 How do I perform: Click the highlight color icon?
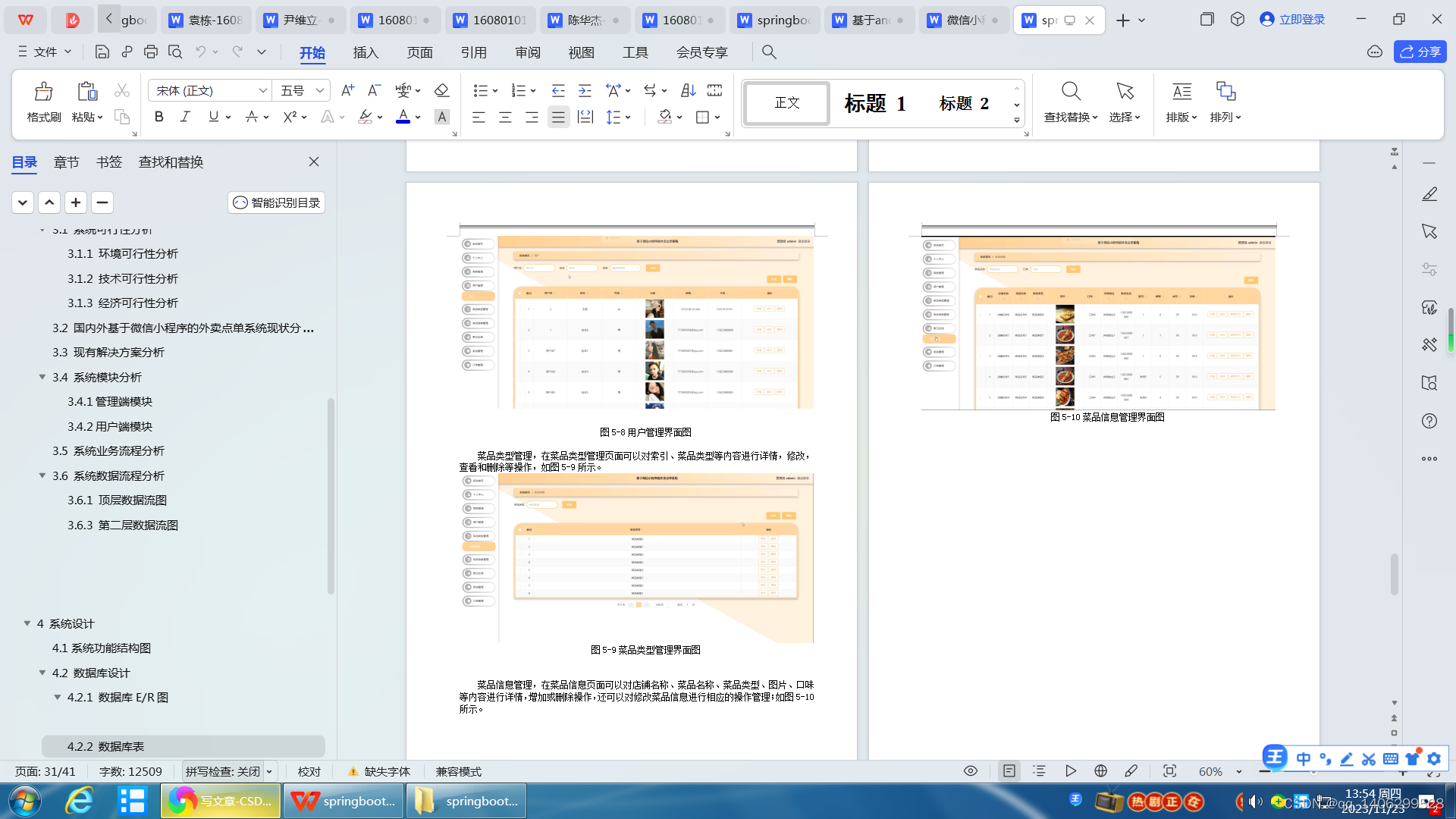tap(366, 117)
